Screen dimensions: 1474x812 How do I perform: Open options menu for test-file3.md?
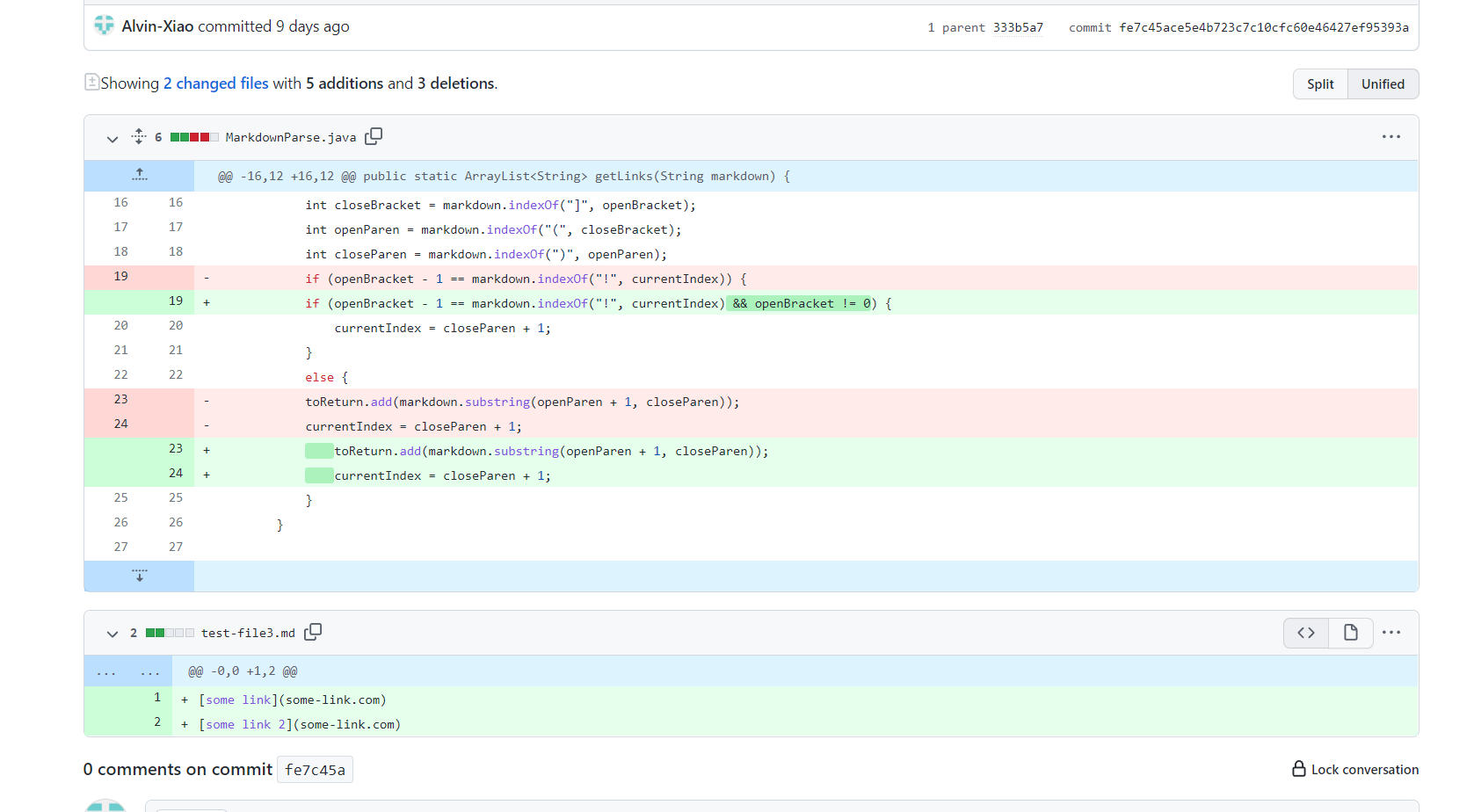tap(1390, 633)
